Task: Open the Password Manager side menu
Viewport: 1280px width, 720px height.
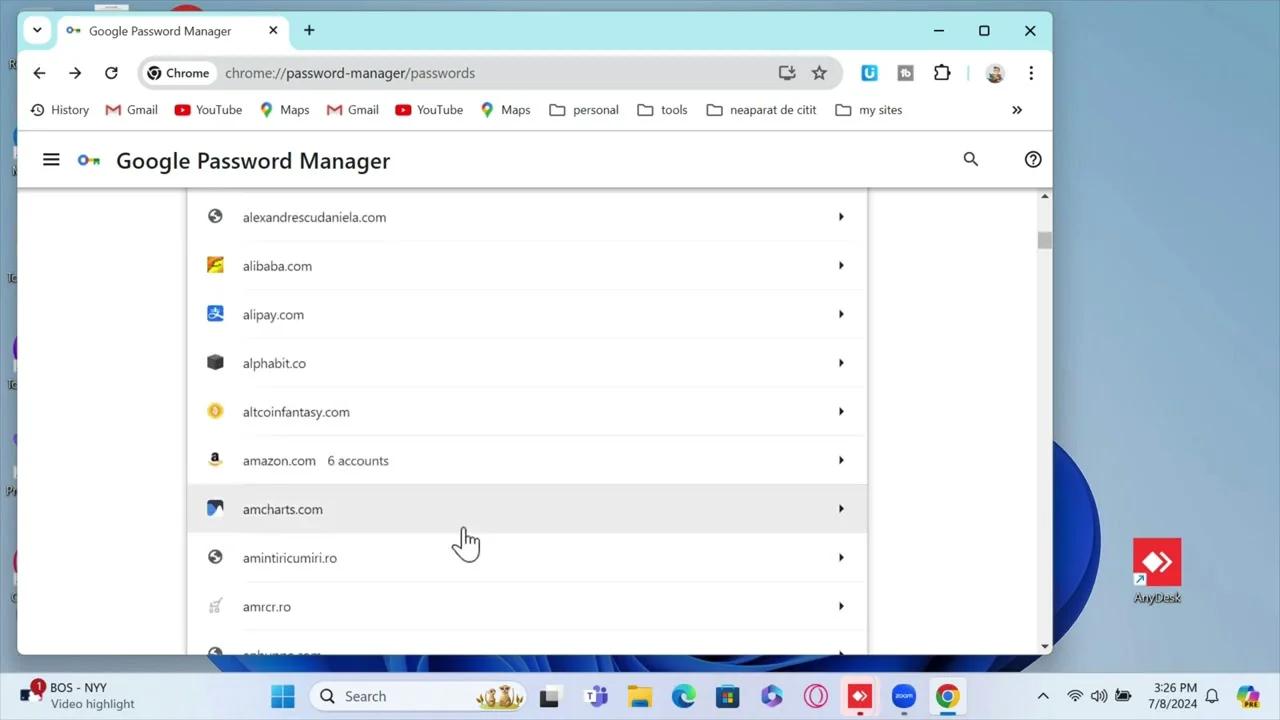Action: pyautogui.click(x=51, y=160)
